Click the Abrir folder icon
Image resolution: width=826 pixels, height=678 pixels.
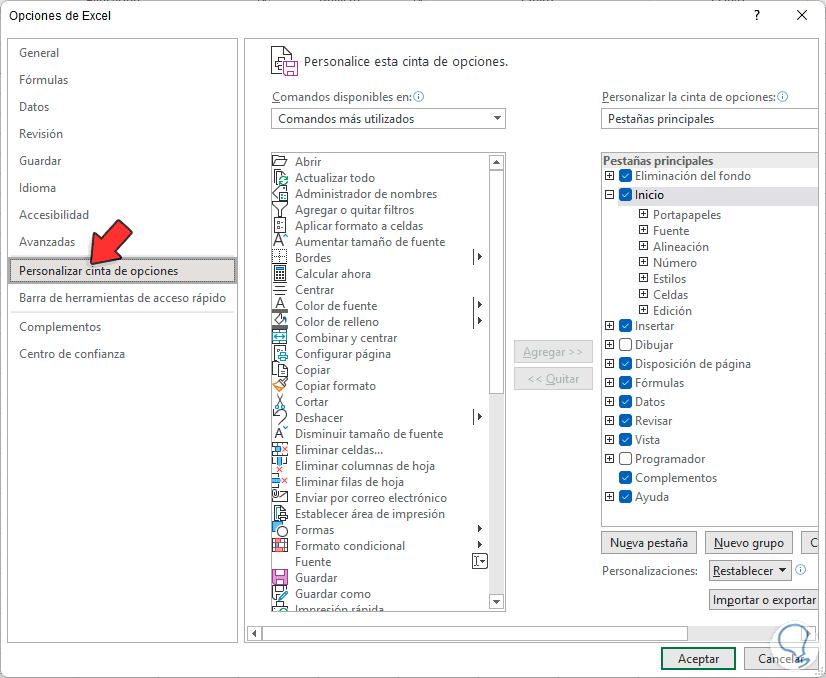279,161
